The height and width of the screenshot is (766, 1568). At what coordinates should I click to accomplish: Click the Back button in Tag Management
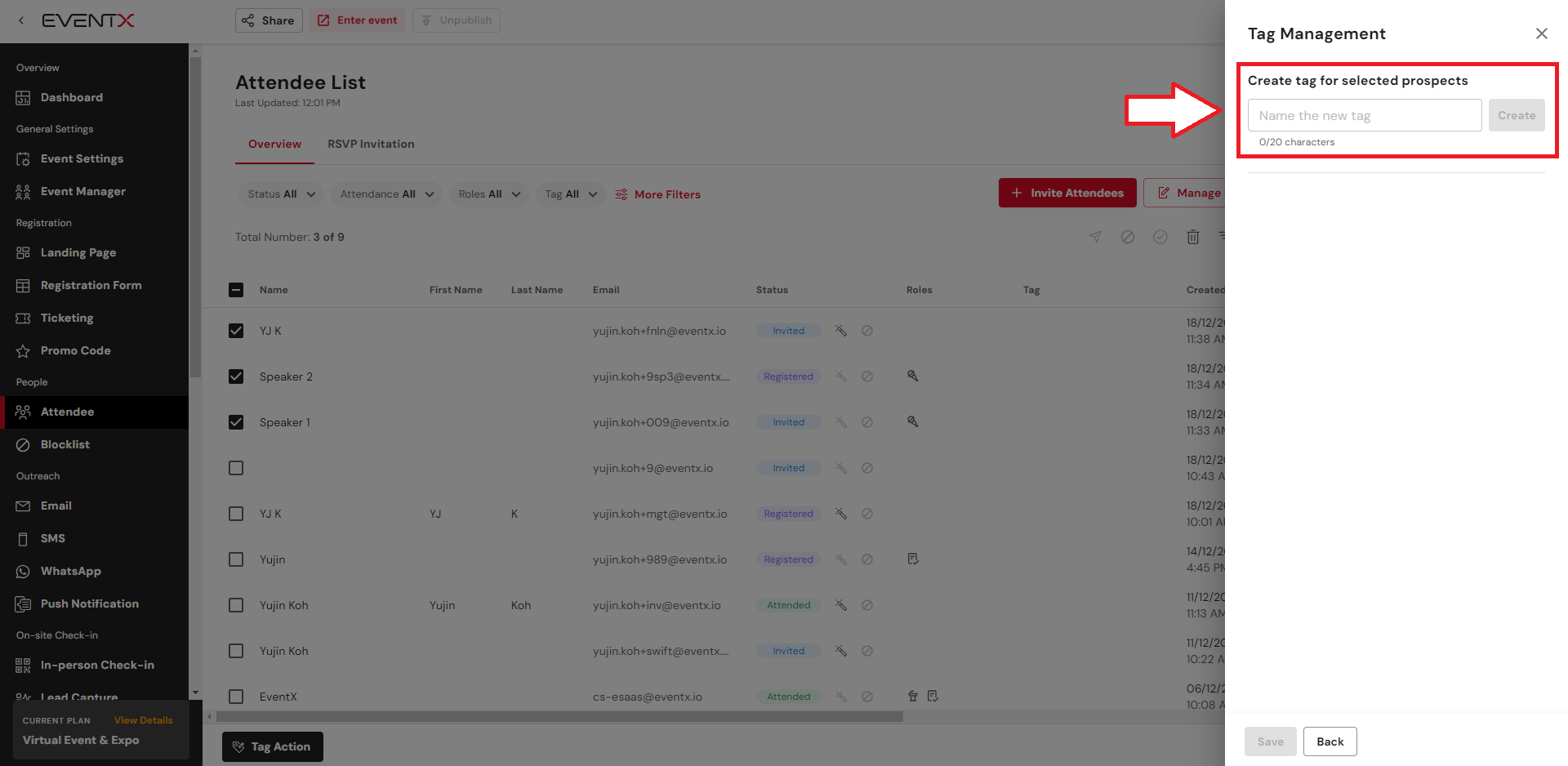coord(1330,742)
